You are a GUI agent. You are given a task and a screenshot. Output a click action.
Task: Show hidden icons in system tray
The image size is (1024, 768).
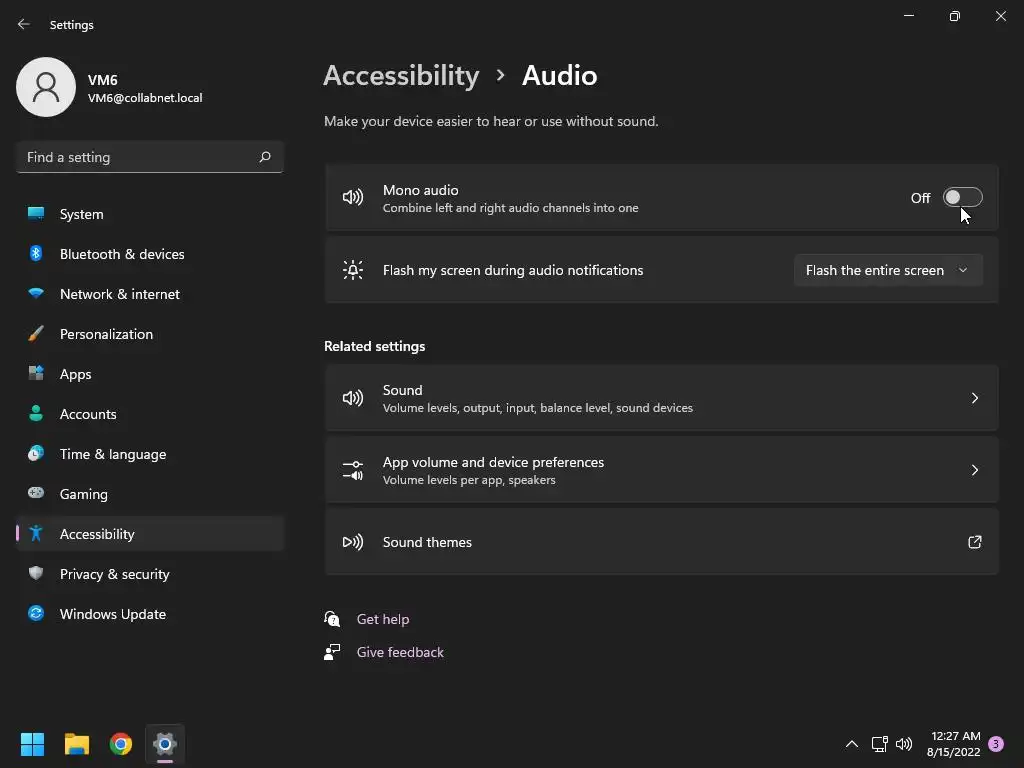[x=852, y=744]
